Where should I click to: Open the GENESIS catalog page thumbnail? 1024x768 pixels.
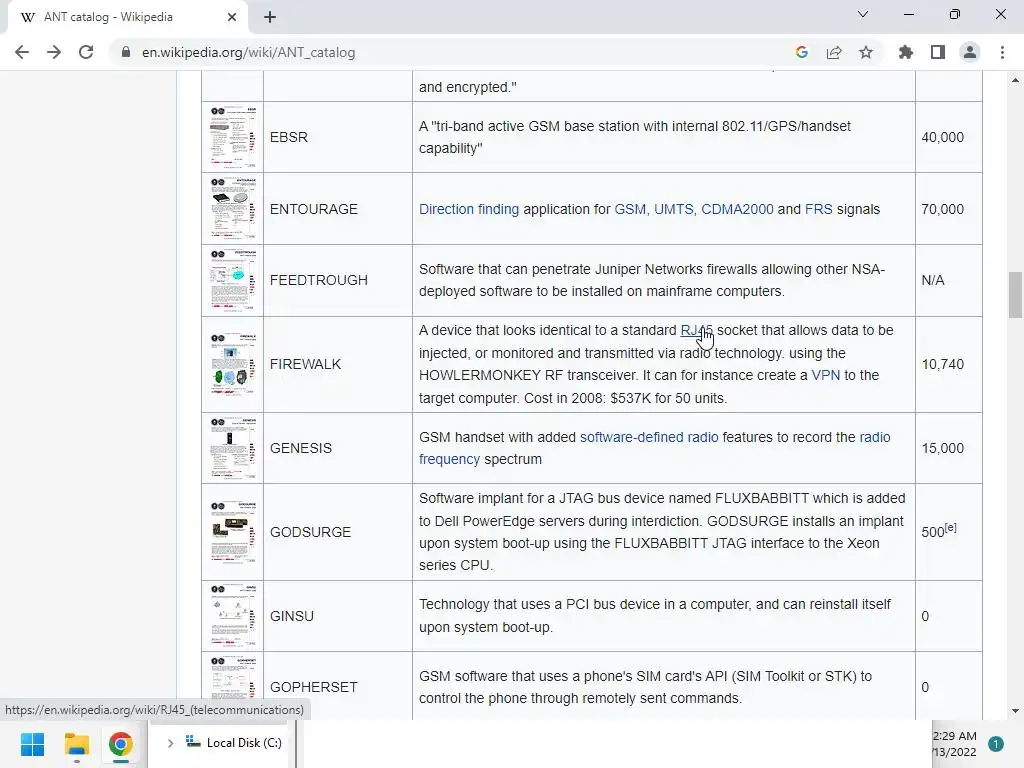(233, 448)
